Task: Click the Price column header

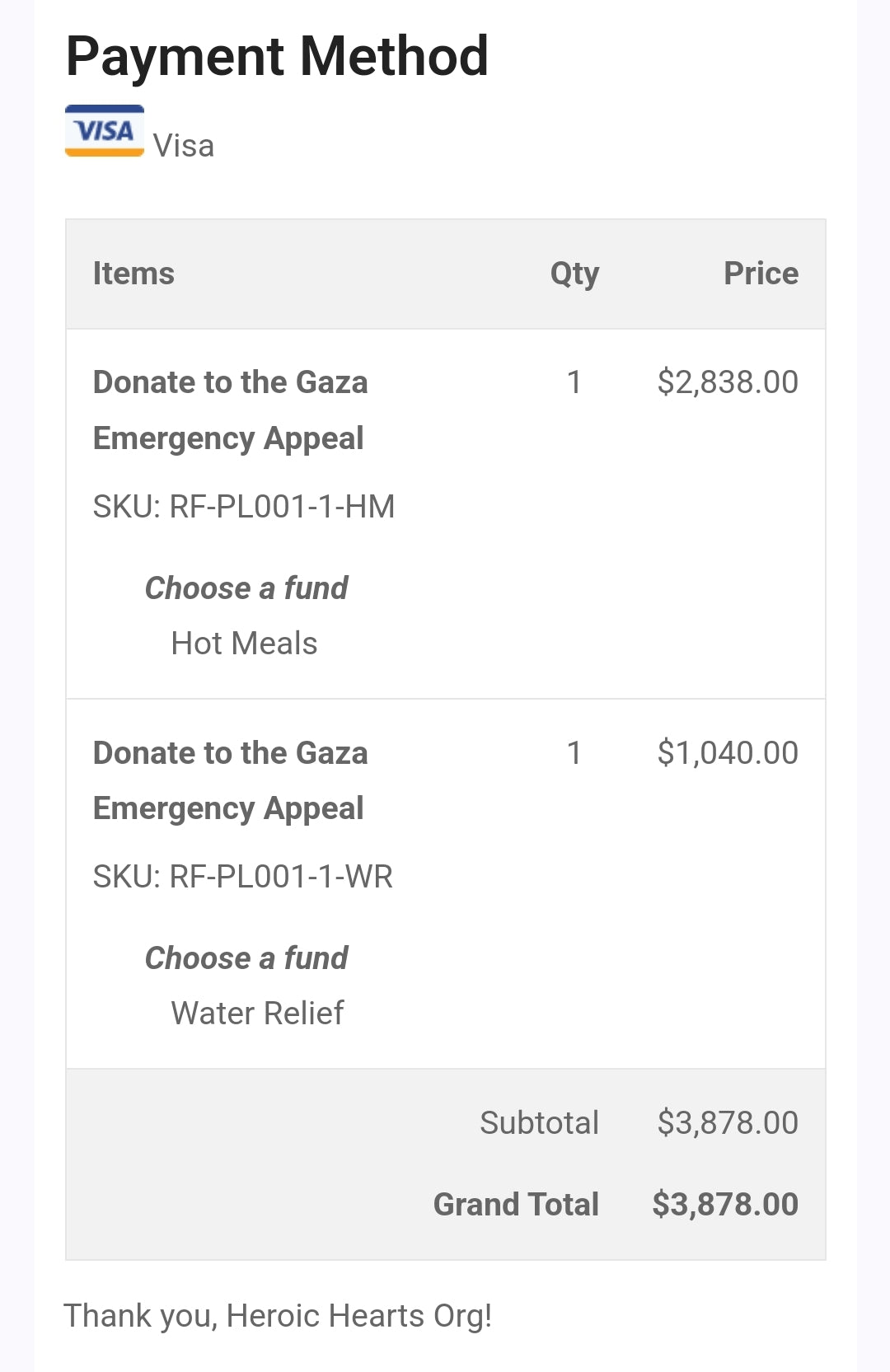Action: [x=761, y=274]
